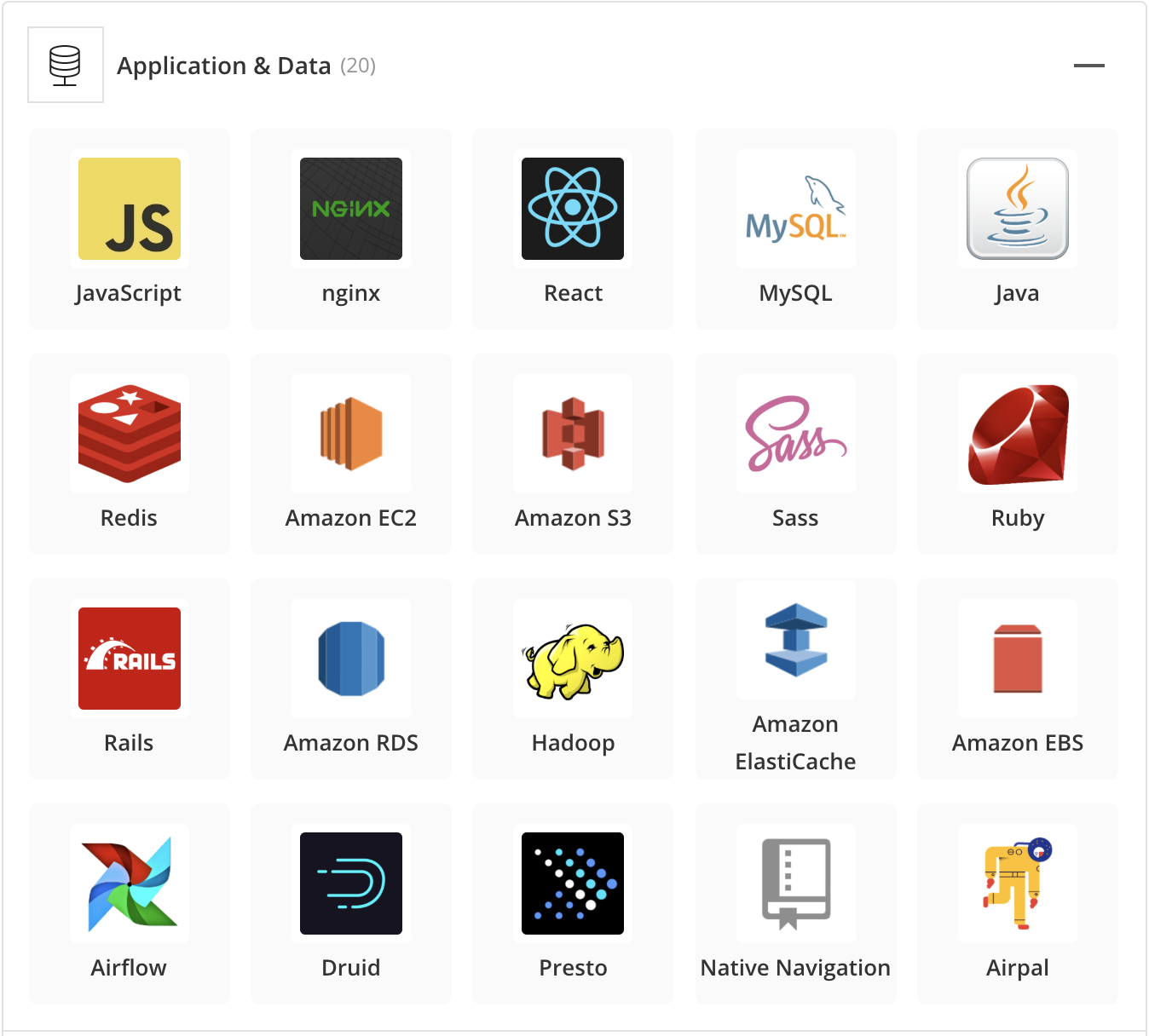Click the JavaScript label

click(x=128, y=294)
